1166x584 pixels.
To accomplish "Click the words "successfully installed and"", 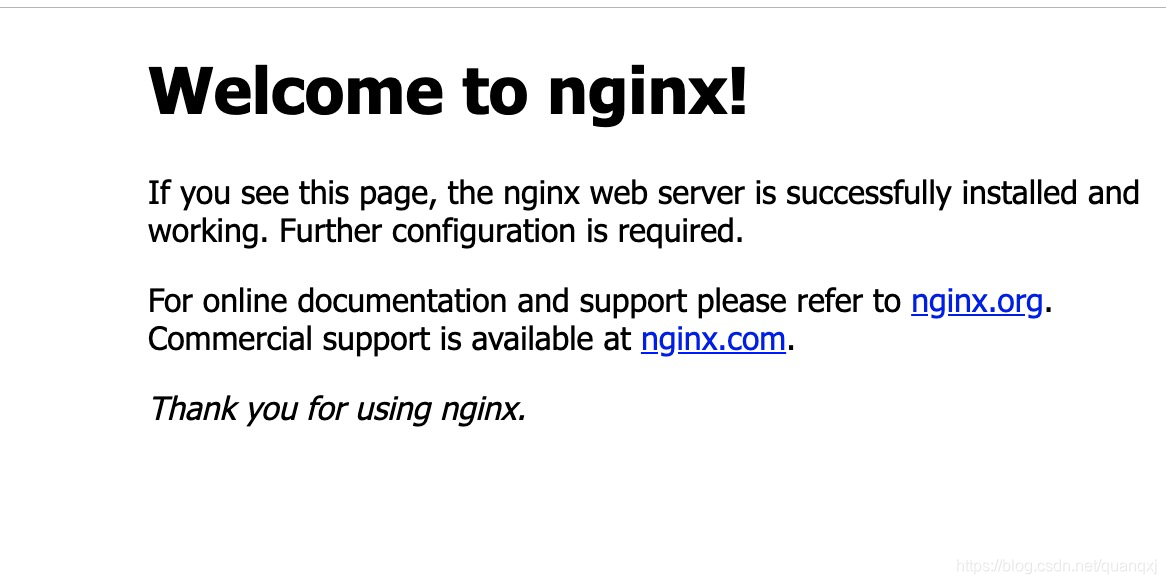I will [x=962, y=193].
